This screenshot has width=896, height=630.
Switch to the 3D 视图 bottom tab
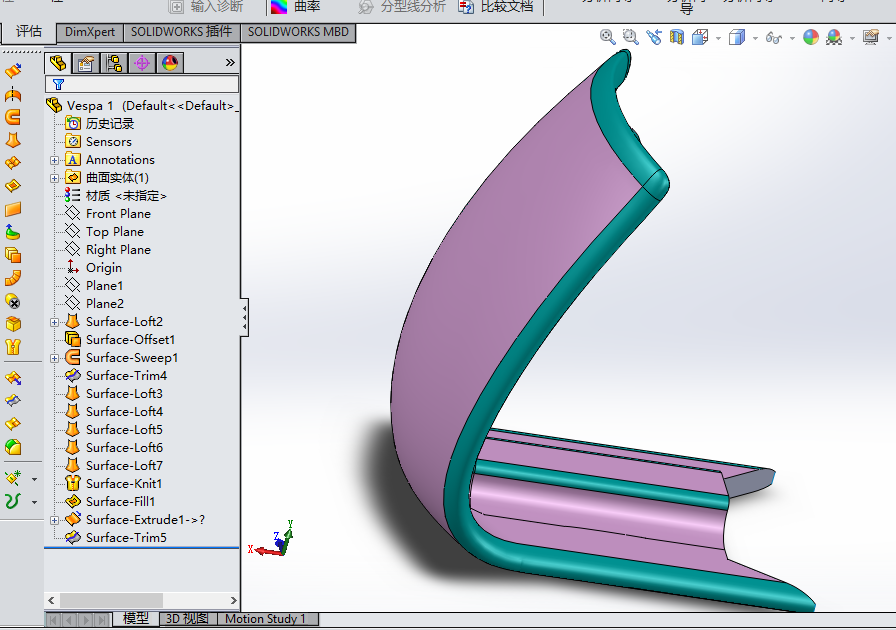[x=187, y=619]
